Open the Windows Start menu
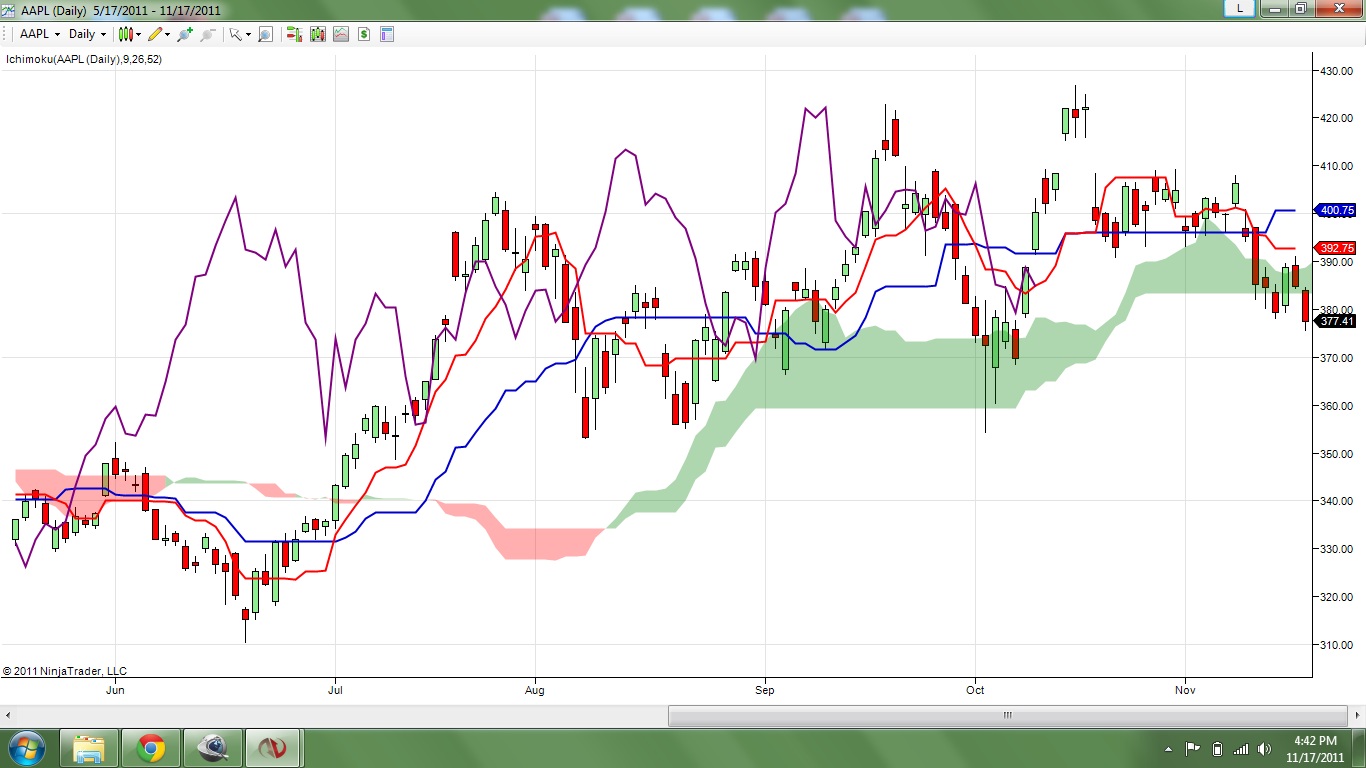The height and width of the screenshot is (768, 1366). pyautogui.click(x=25, y=748)
